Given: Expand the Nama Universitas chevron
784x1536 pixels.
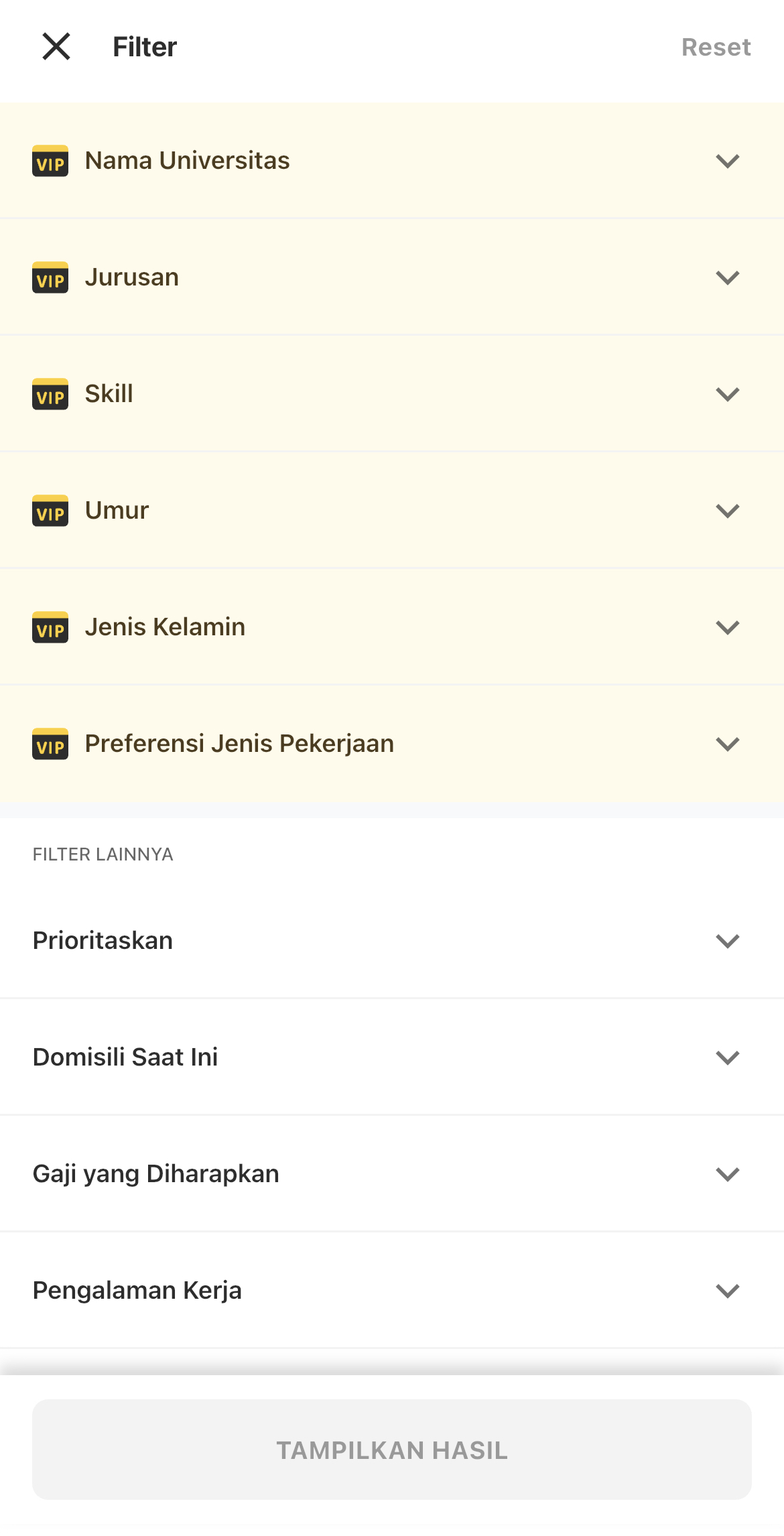Looking at the screenshot, I should tap(727, 161).
